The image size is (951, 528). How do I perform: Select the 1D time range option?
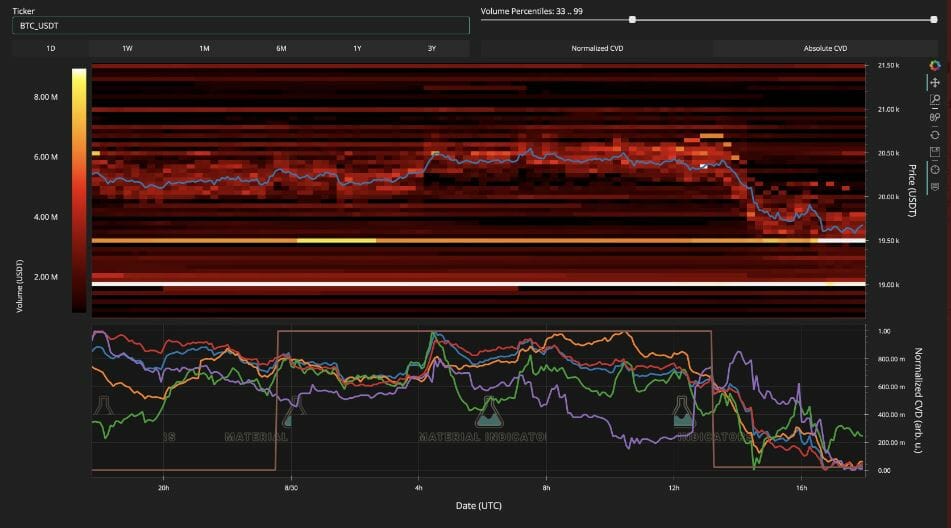click(51, 48)
